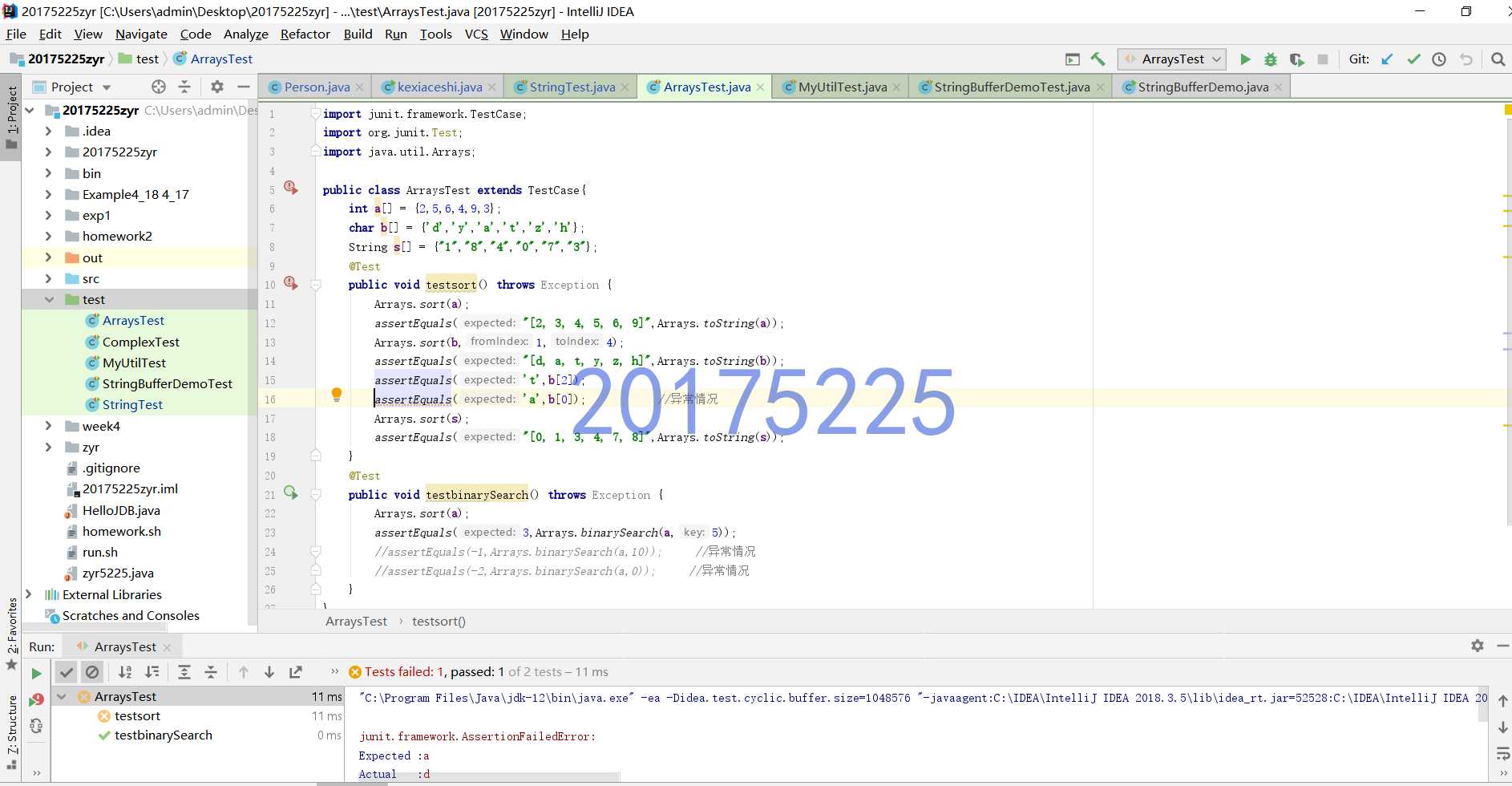
Task: Click the ArraysTest breadcrumb below the editor
Action: 356,622
